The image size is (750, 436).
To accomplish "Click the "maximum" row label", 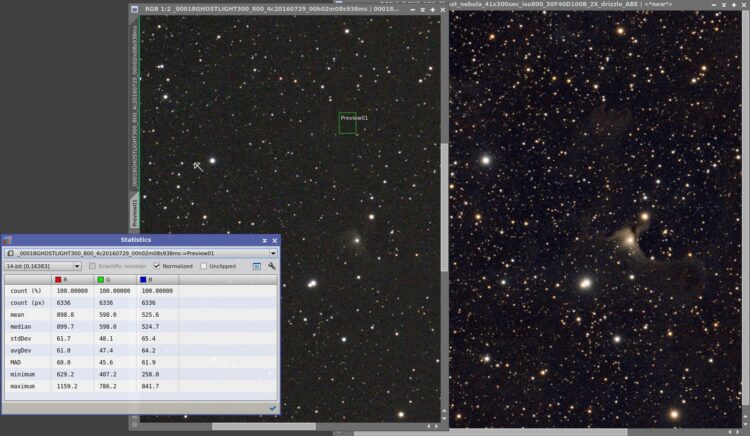I will pyautogui.click(x=22, y=386).
